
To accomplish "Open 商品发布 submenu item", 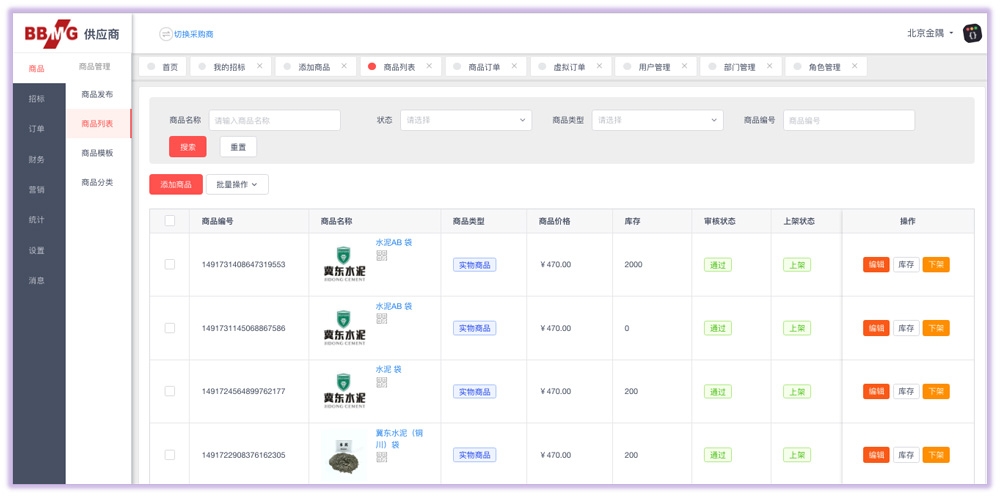I will 98,94.
